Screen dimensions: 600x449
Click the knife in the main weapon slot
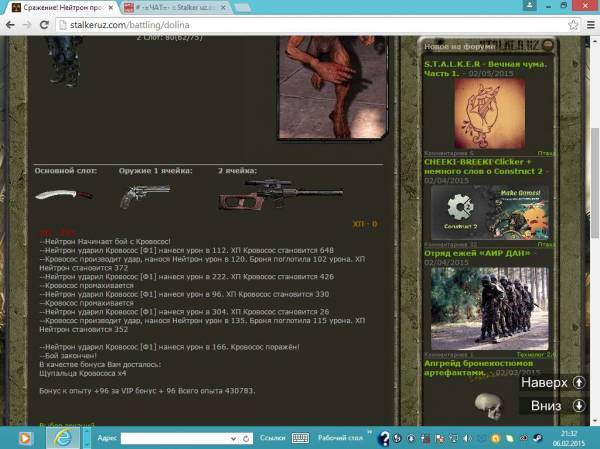tap(64, 191)
